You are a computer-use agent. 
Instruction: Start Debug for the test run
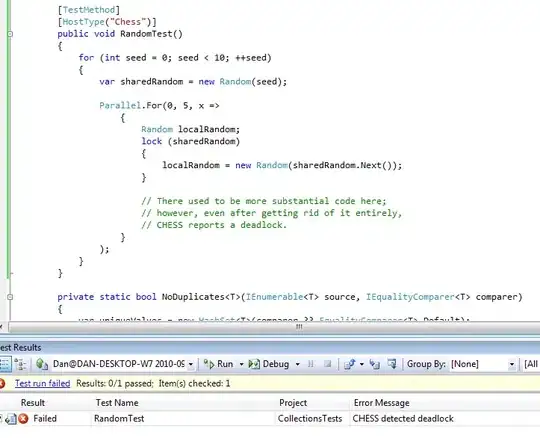pyautogui.click(x=269, y=364)
